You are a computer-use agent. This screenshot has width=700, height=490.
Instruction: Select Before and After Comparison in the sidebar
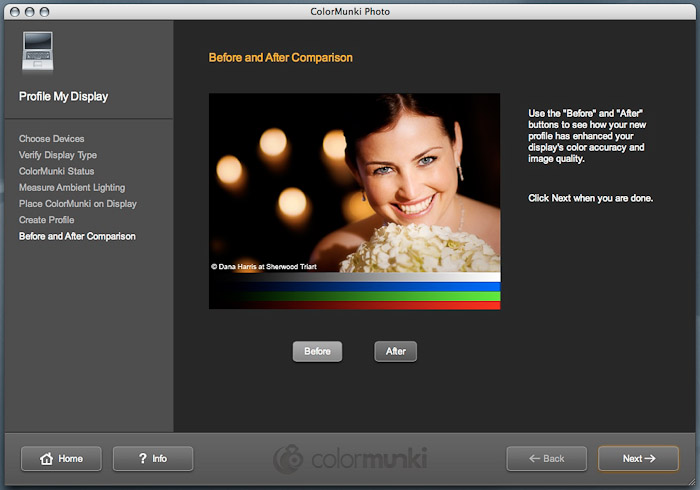(x=77, y=236)
